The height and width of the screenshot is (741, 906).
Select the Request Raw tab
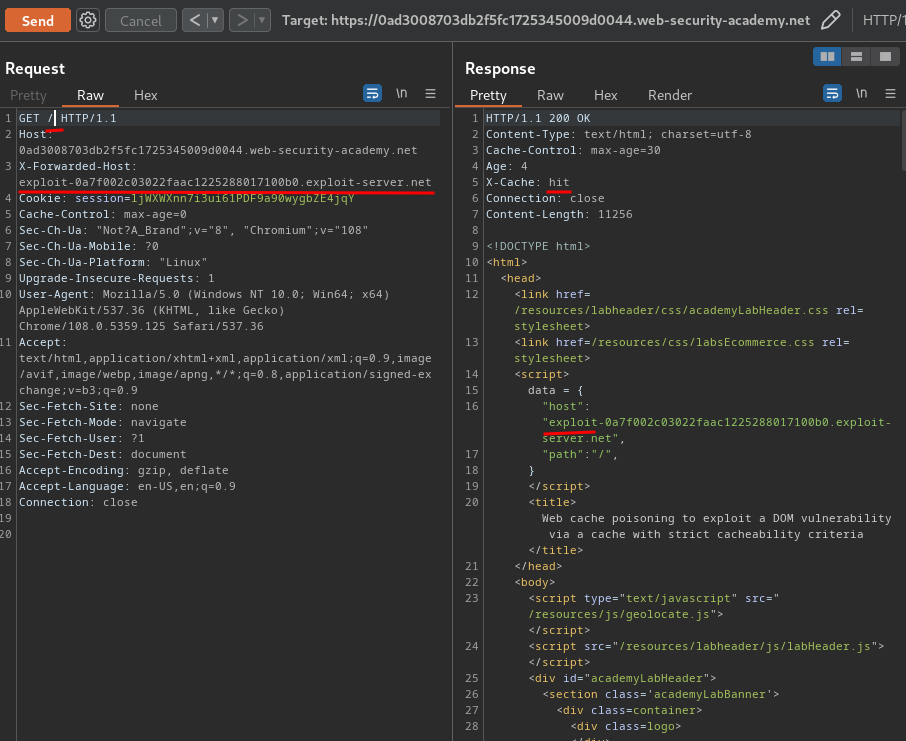click(x=90, y=95)
